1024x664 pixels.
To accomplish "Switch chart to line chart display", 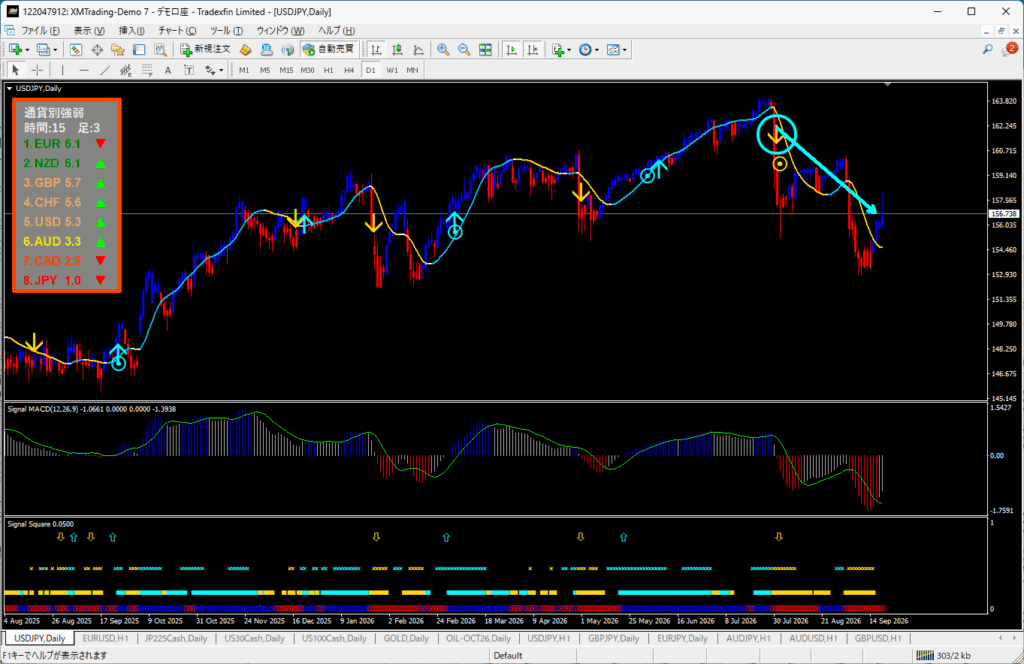I will pos(418,50).
